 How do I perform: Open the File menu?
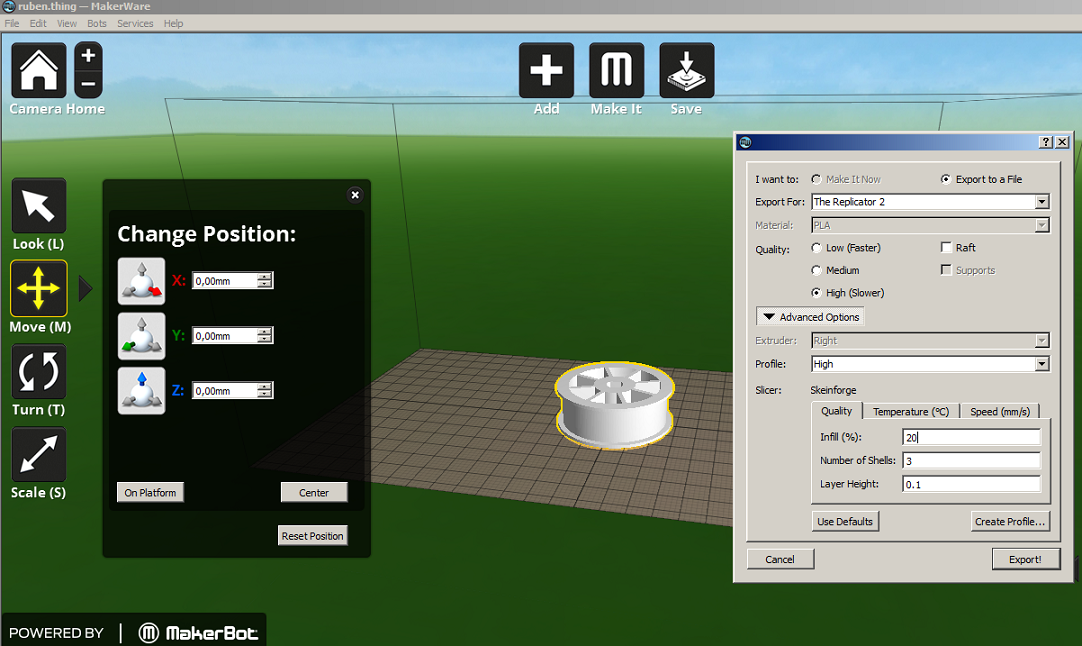coord(12,23)
